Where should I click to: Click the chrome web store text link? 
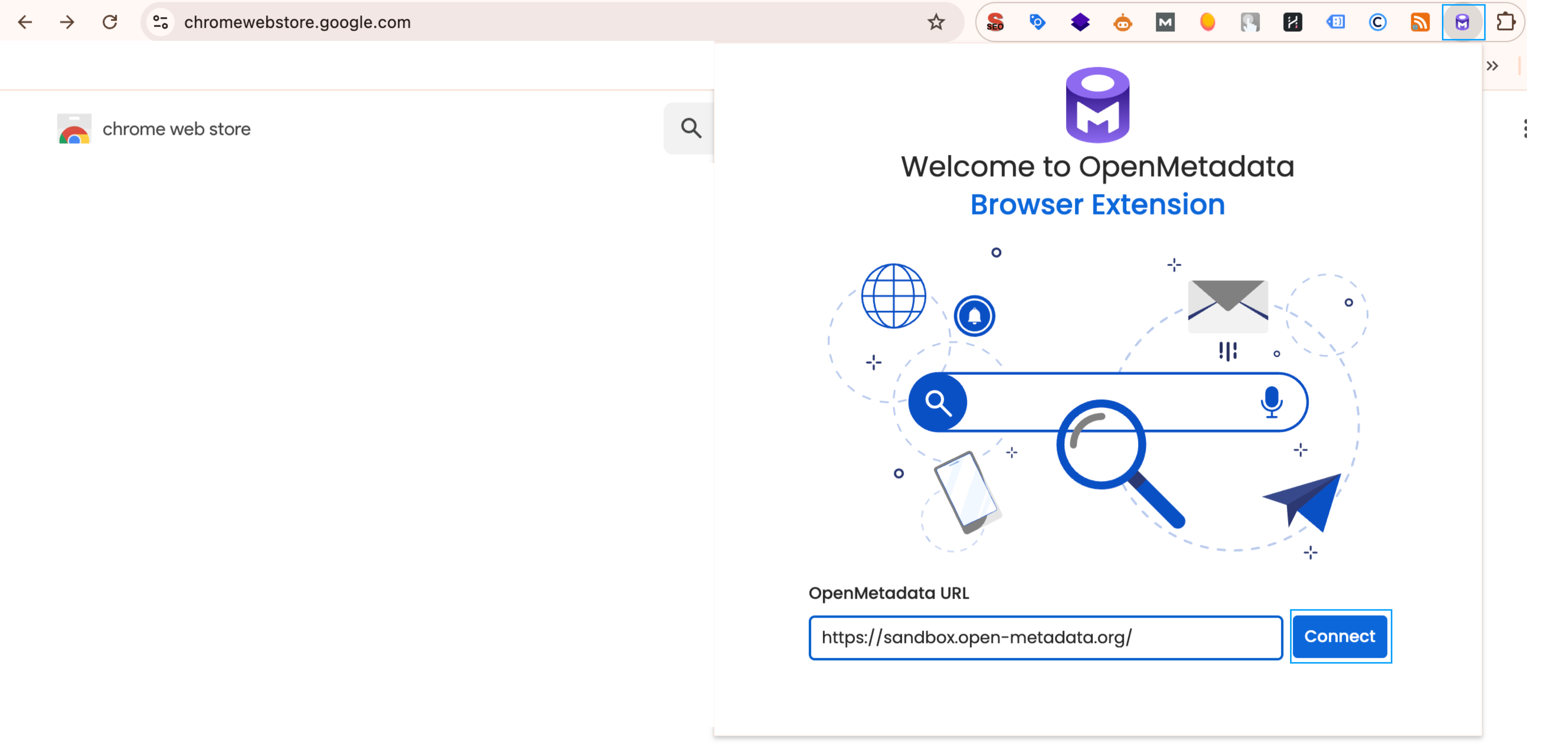tap(176, 128)
